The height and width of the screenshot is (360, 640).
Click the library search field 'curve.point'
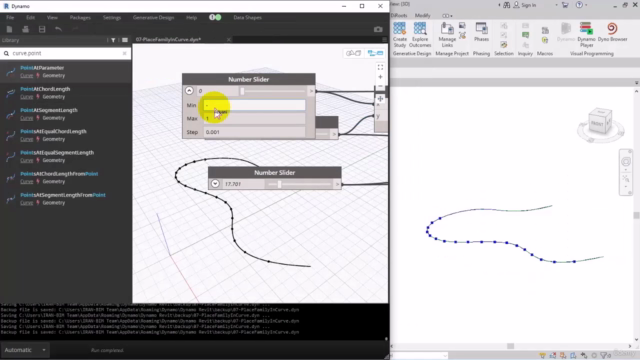(x=65, y=53)
